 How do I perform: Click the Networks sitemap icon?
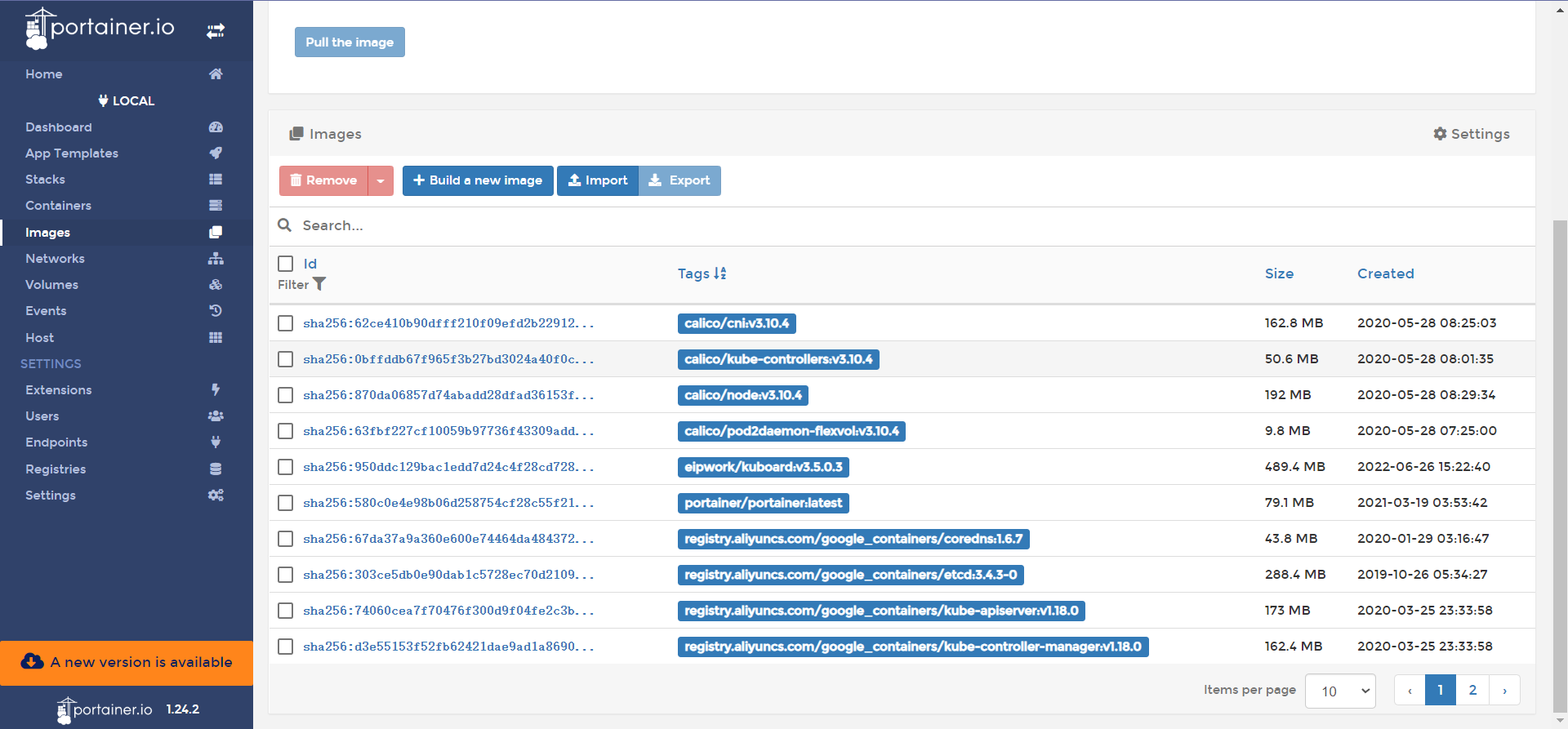point(216,259)
